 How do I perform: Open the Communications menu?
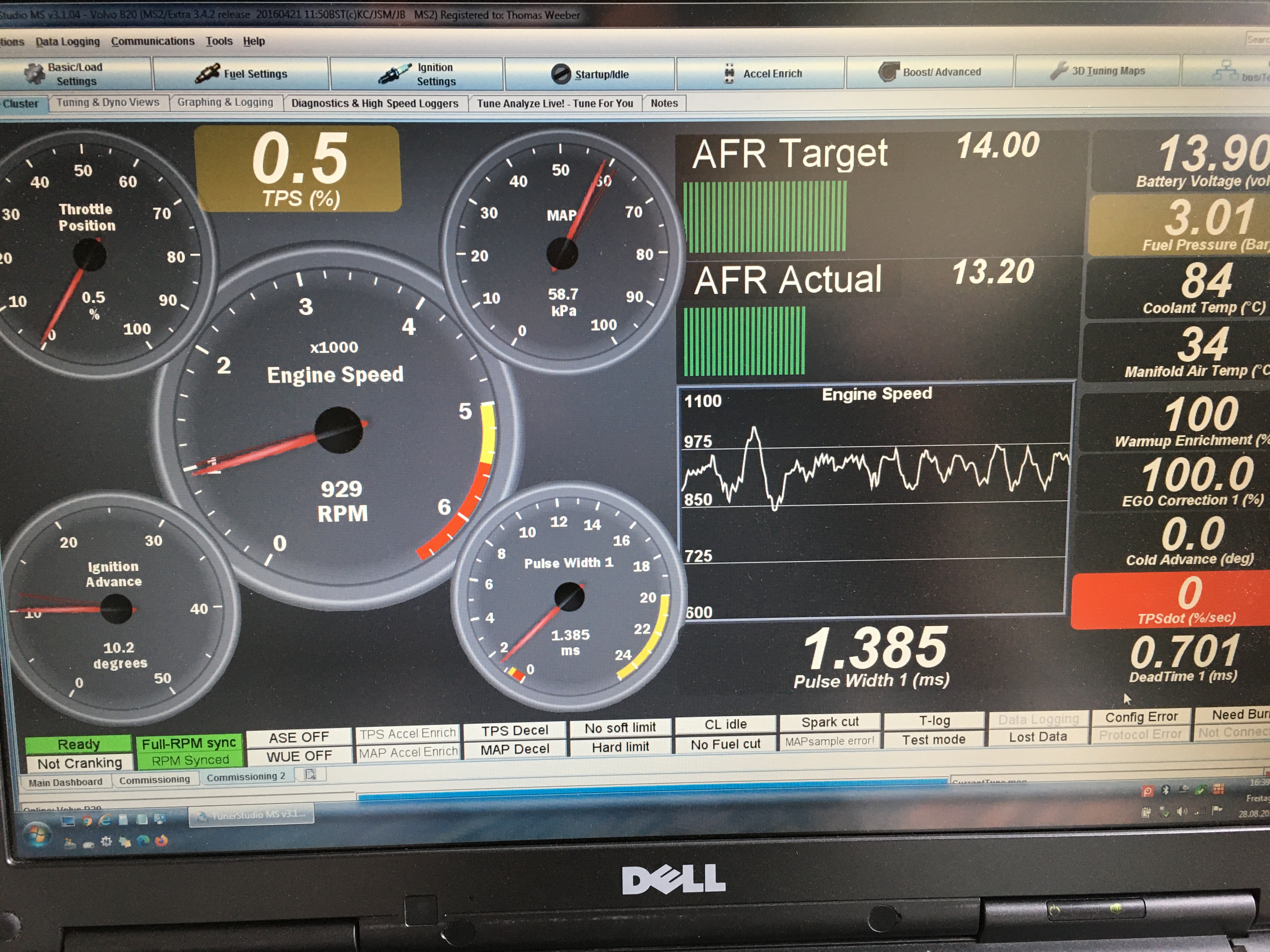(153, 41)
